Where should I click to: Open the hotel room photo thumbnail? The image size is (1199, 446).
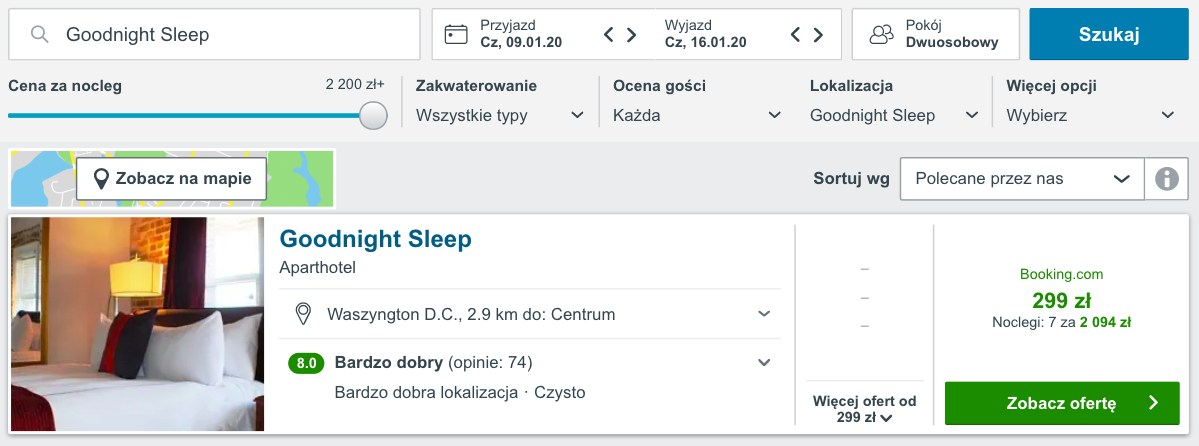click(138, 324)
